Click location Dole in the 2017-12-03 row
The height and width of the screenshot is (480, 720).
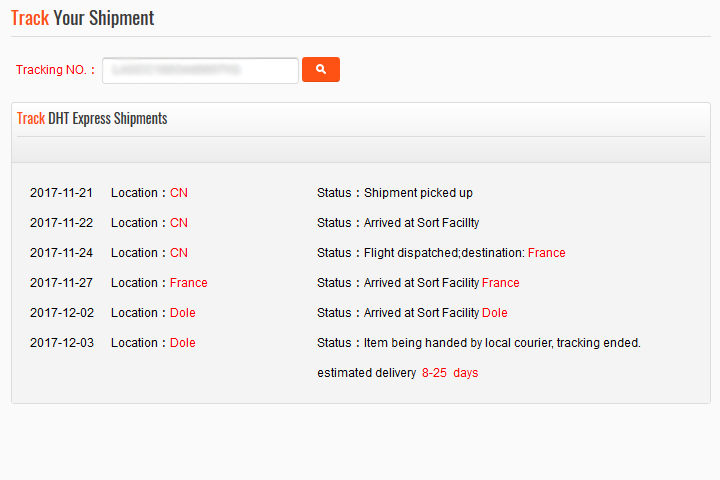click(x=183, y=343)
